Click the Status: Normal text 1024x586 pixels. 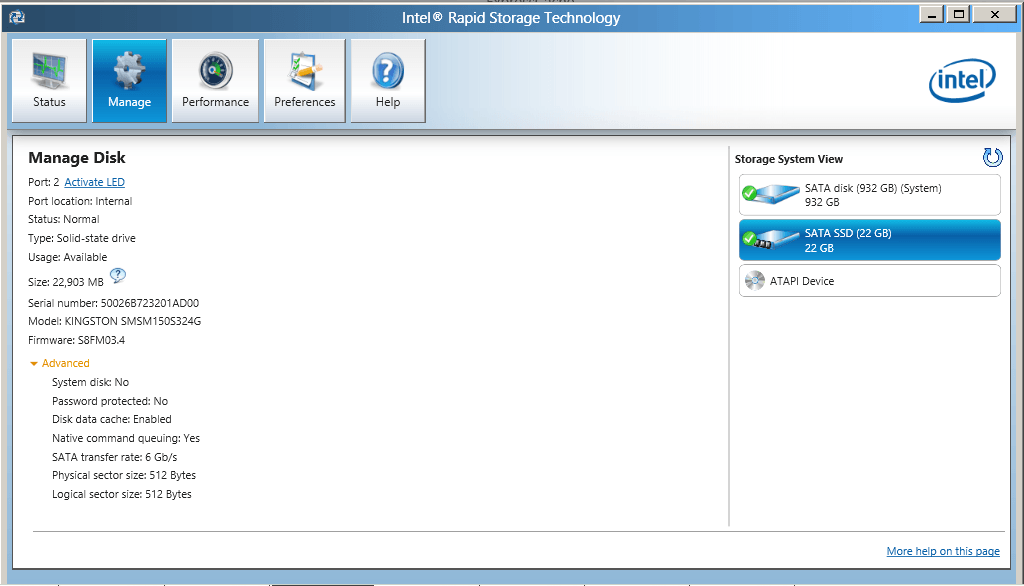coord(63,220)
